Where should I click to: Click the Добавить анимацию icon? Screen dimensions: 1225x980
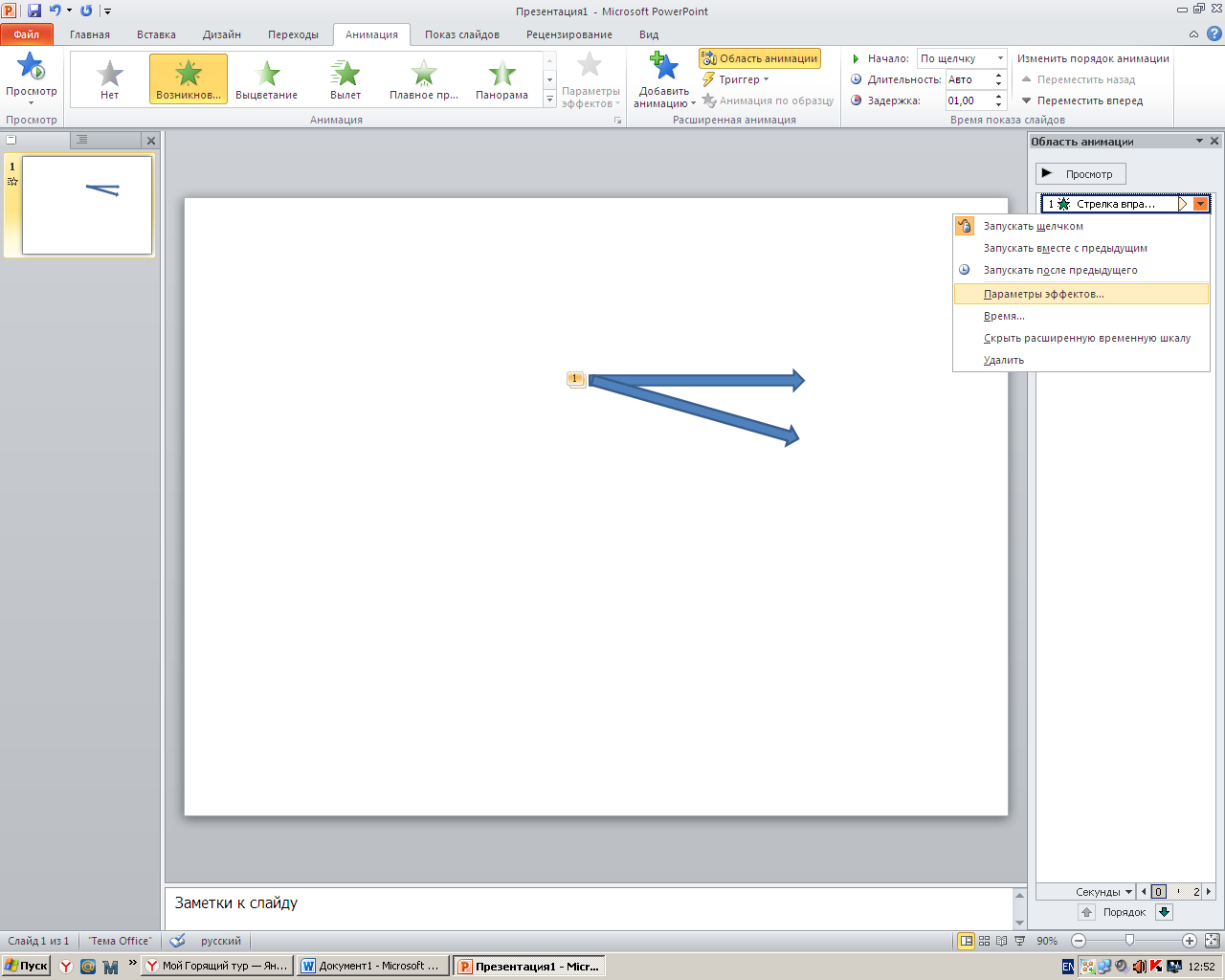click(x=664, y=67)
